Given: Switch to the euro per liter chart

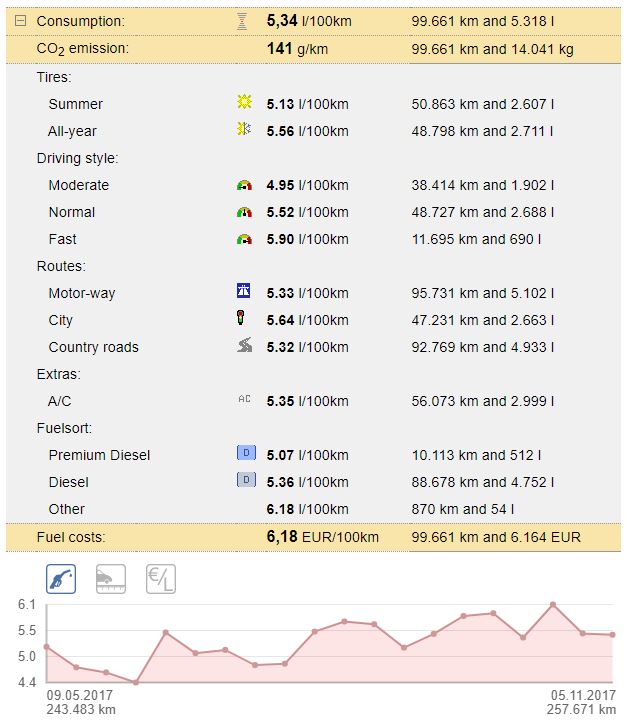Looking at the screenshot, I should [161, 579].
